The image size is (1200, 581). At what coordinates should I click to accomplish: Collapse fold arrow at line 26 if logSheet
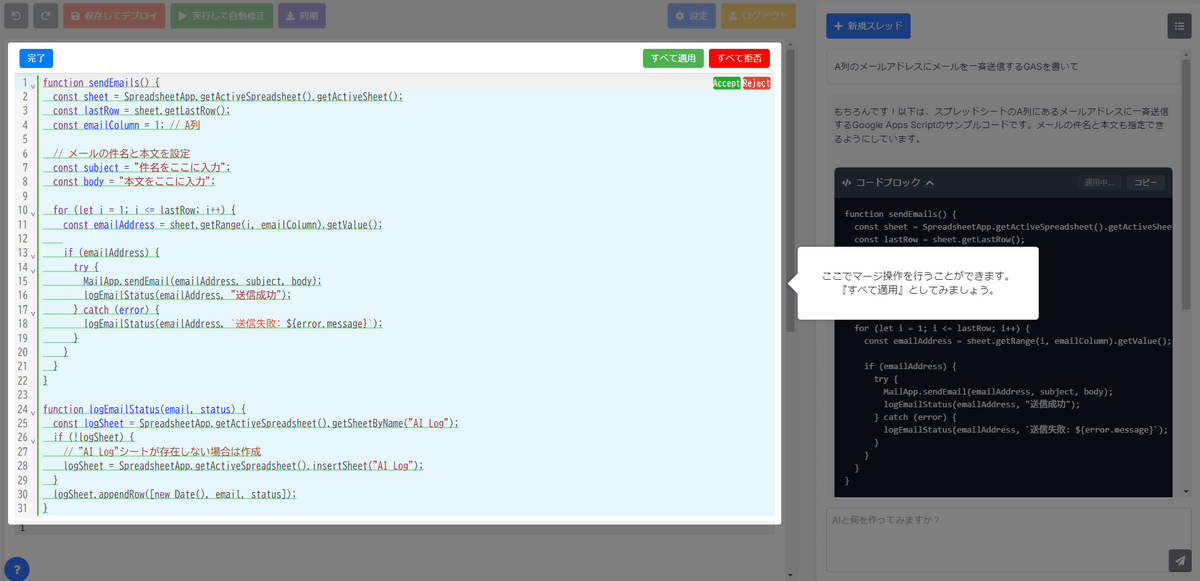click(x=33, y=439)
